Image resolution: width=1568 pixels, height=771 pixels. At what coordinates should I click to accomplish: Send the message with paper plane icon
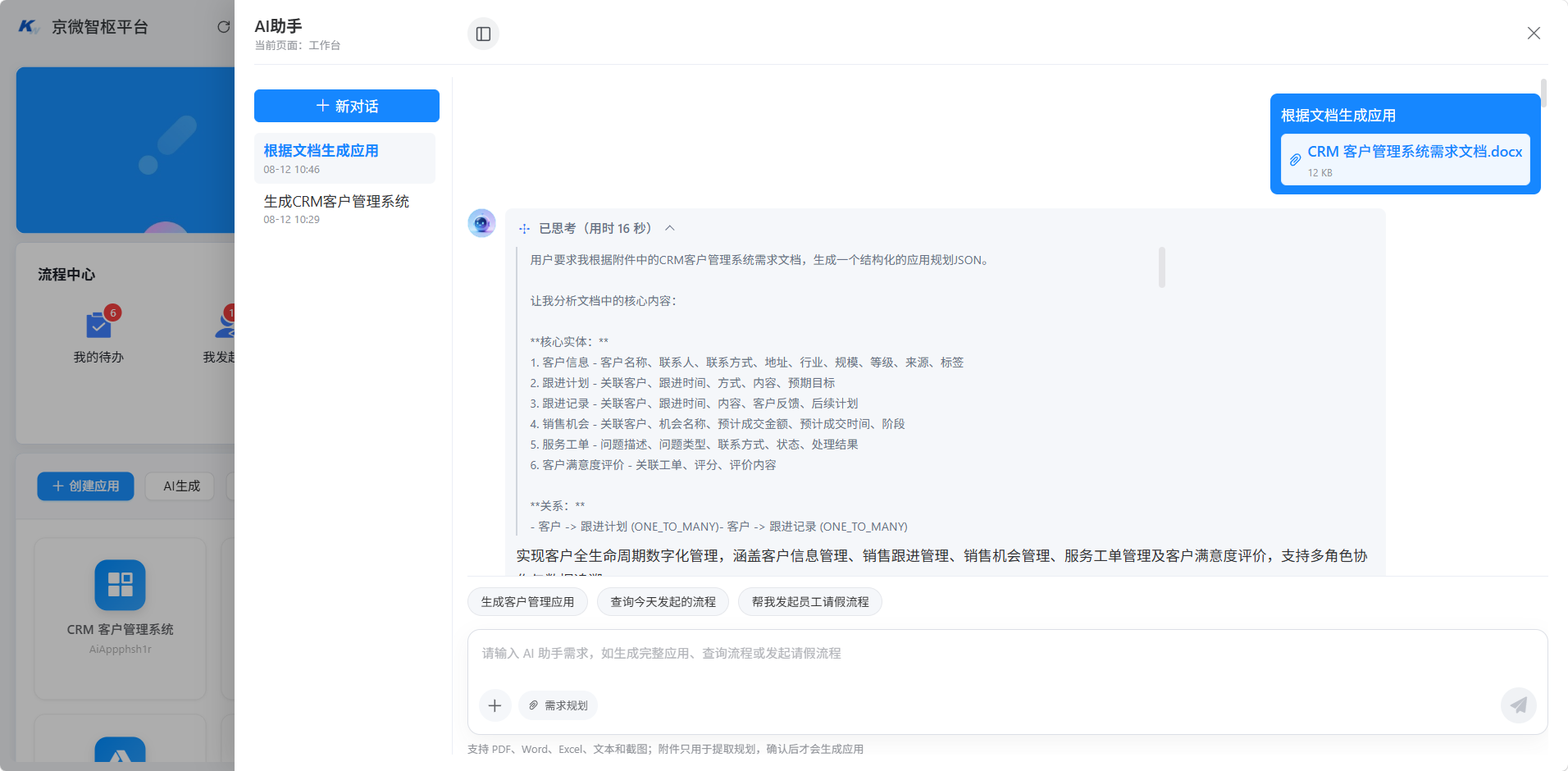click(1519, 705)
